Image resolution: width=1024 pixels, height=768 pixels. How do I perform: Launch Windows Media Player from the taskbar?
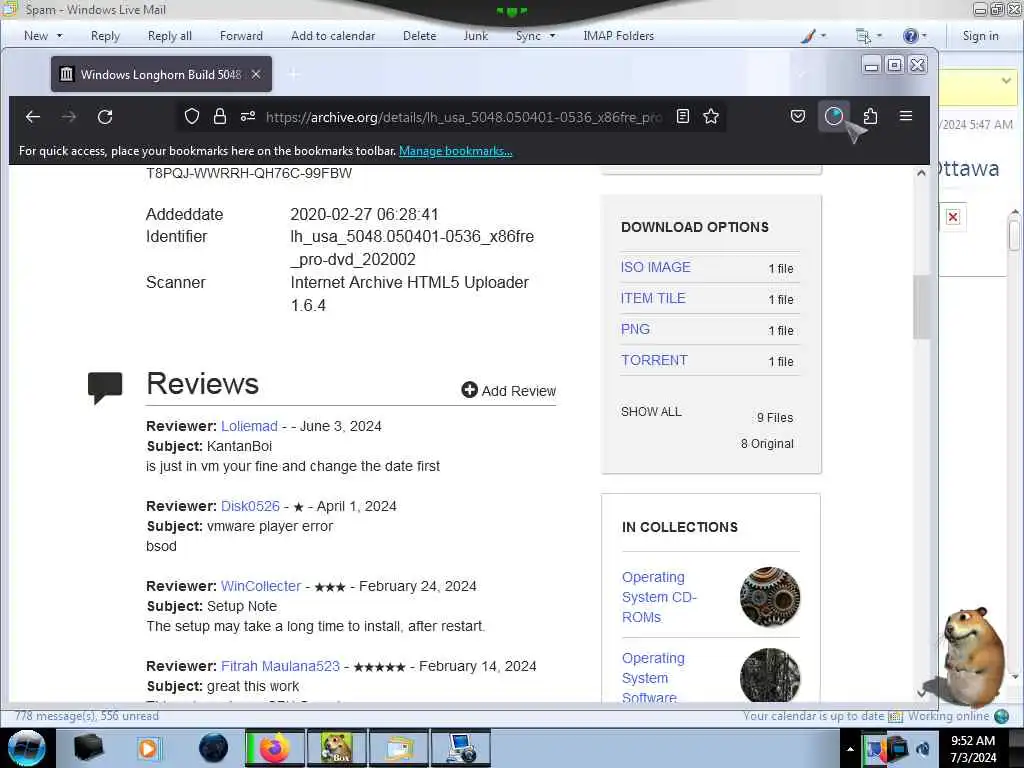(149, 748)
